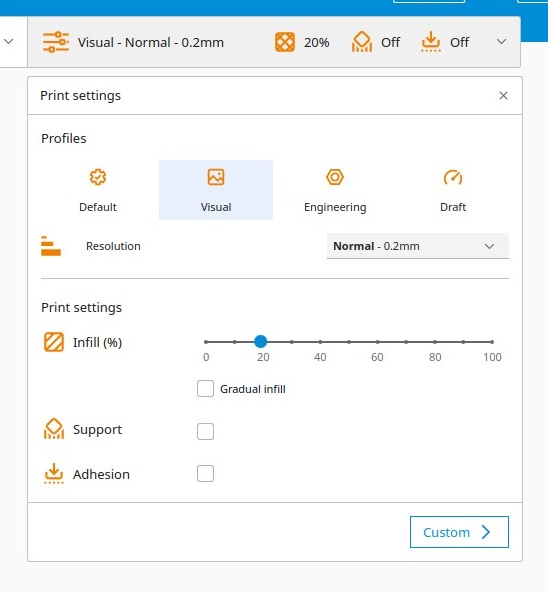
Task: Click the 20% infill value in header
Action: [316, 43]
